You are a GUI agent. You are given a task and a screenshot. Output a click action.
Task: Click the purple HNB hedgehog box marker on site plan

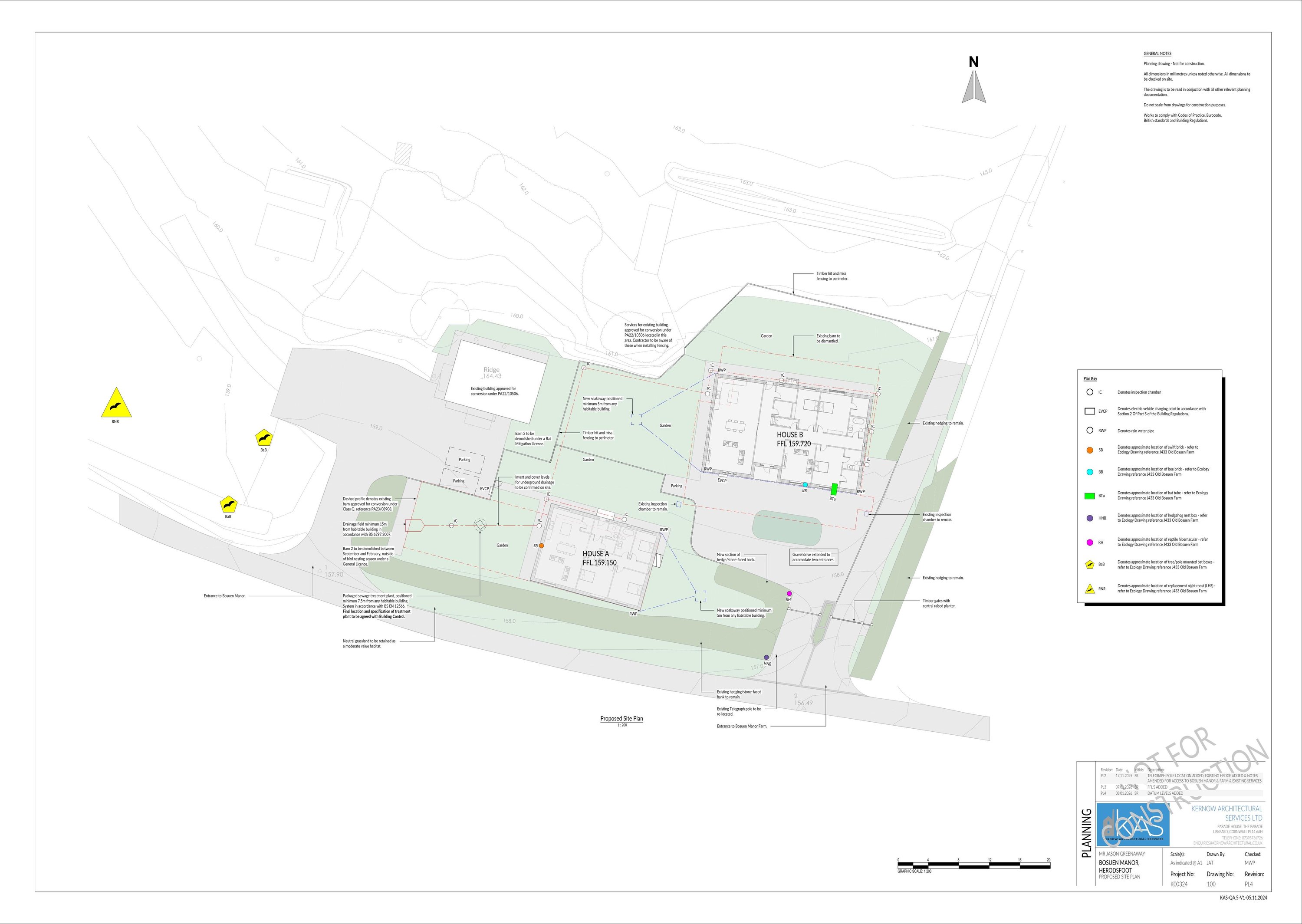point(767,657)
